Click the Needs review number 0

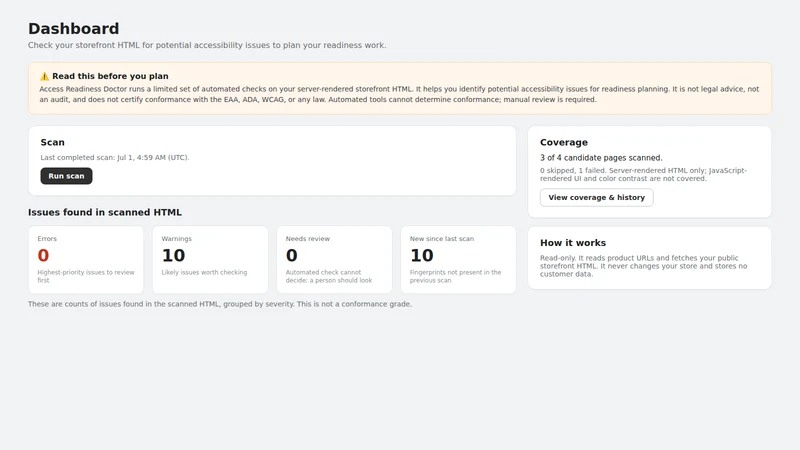coord(291,255)
